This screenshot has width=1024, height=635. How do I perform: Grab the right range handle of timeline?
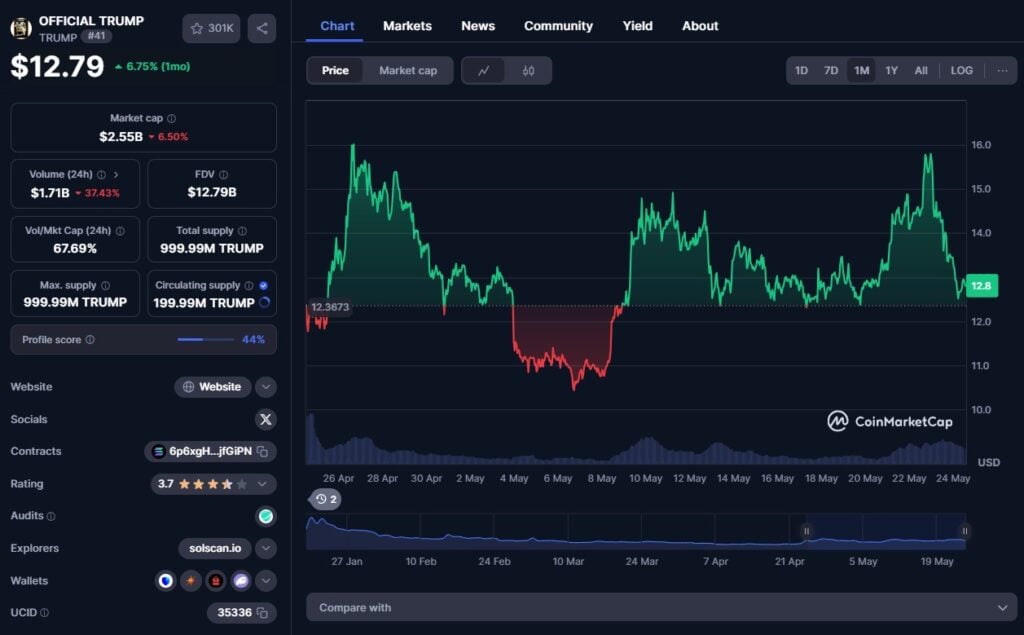click(965, 531)
